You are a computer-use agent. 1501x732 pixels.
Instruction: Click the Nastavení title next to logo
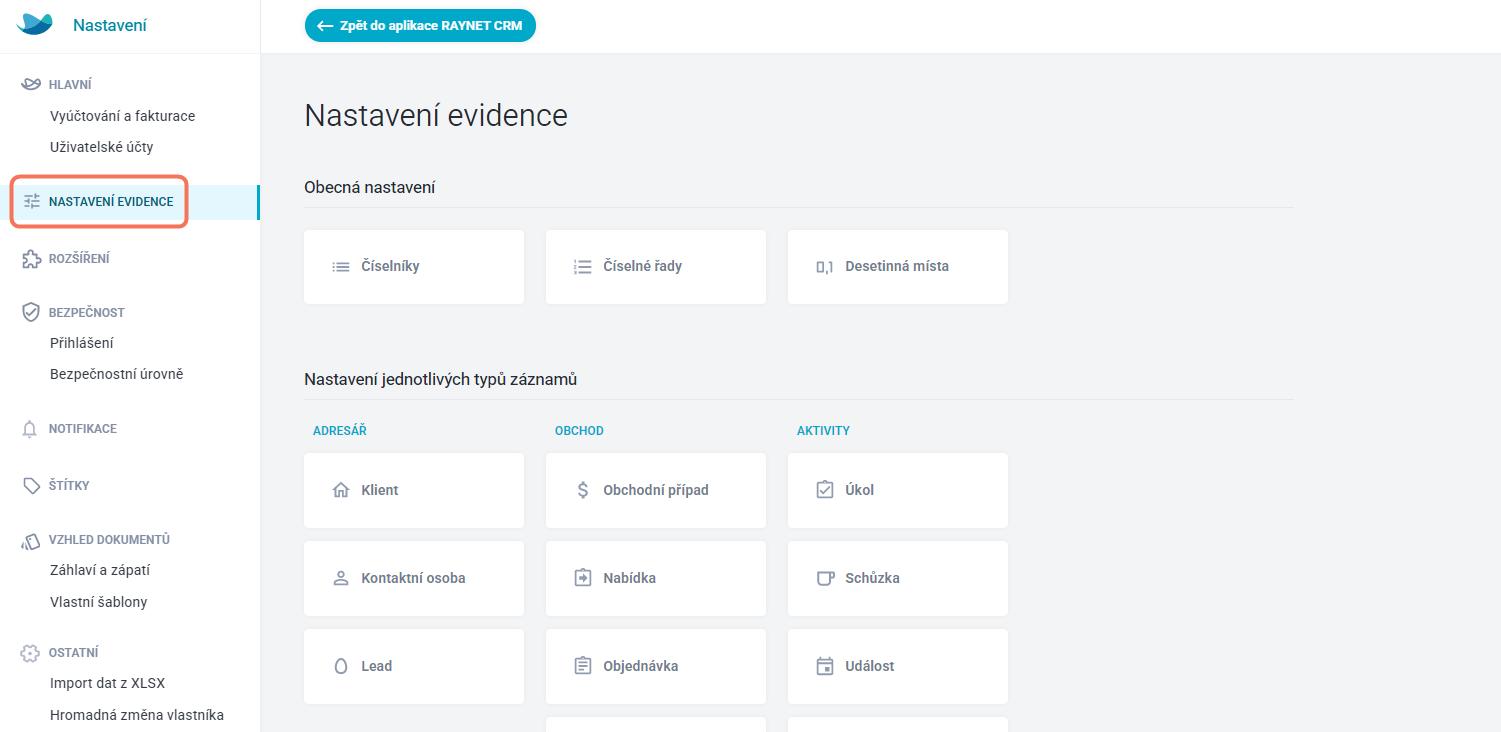coord(110,25)
